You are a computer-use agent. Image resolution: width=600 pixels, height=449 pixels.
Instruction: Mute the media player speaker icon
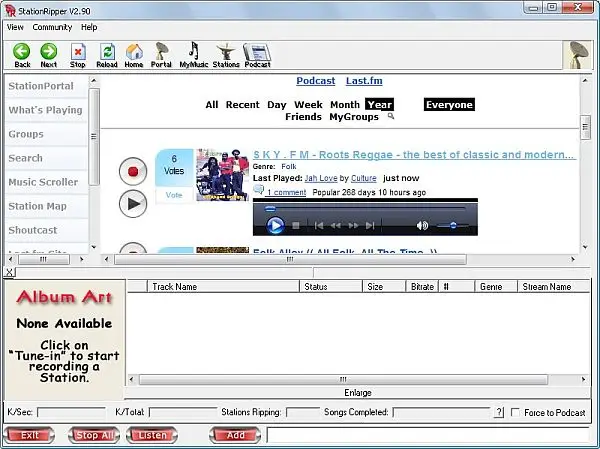tap(422, 225)
